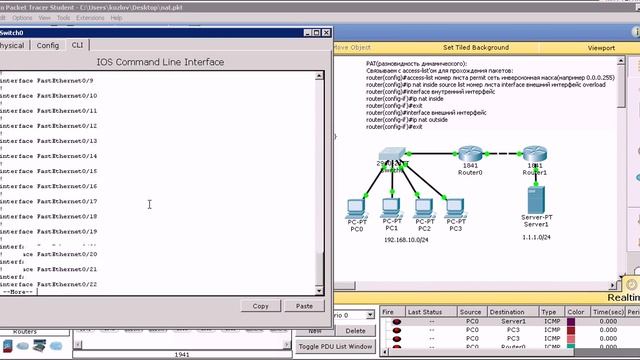Open the Extensions menu
The width and height of the screenshot is (640, 360).
tap(90, 18)
